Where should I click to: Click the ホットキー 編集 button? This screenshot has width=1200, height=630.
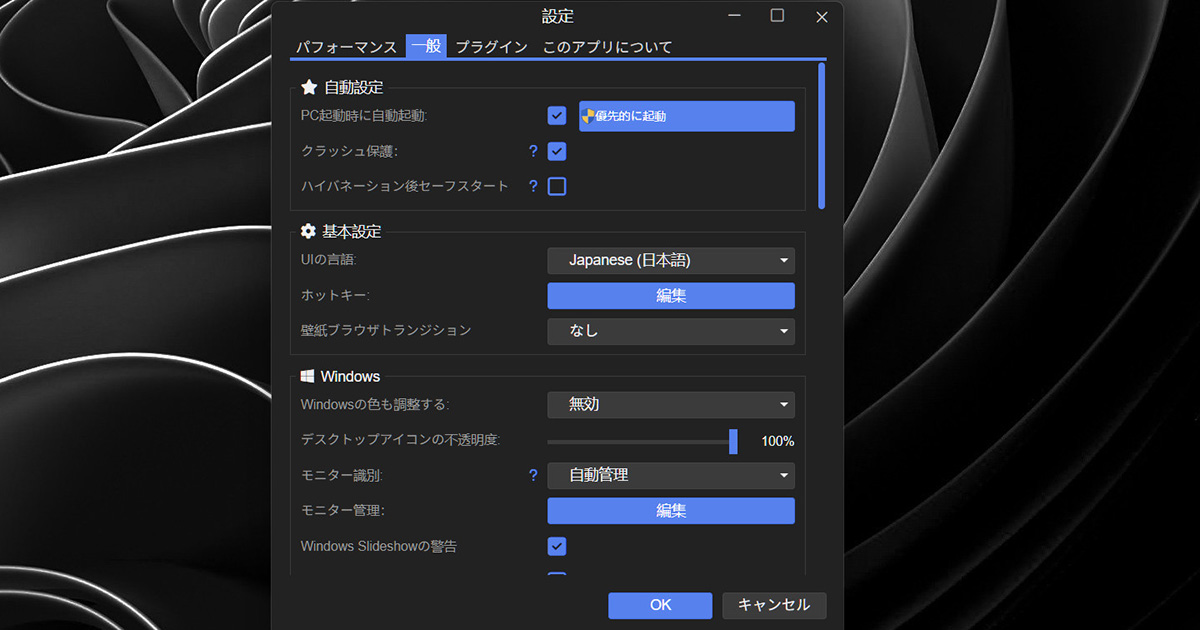tap(671, 296)
